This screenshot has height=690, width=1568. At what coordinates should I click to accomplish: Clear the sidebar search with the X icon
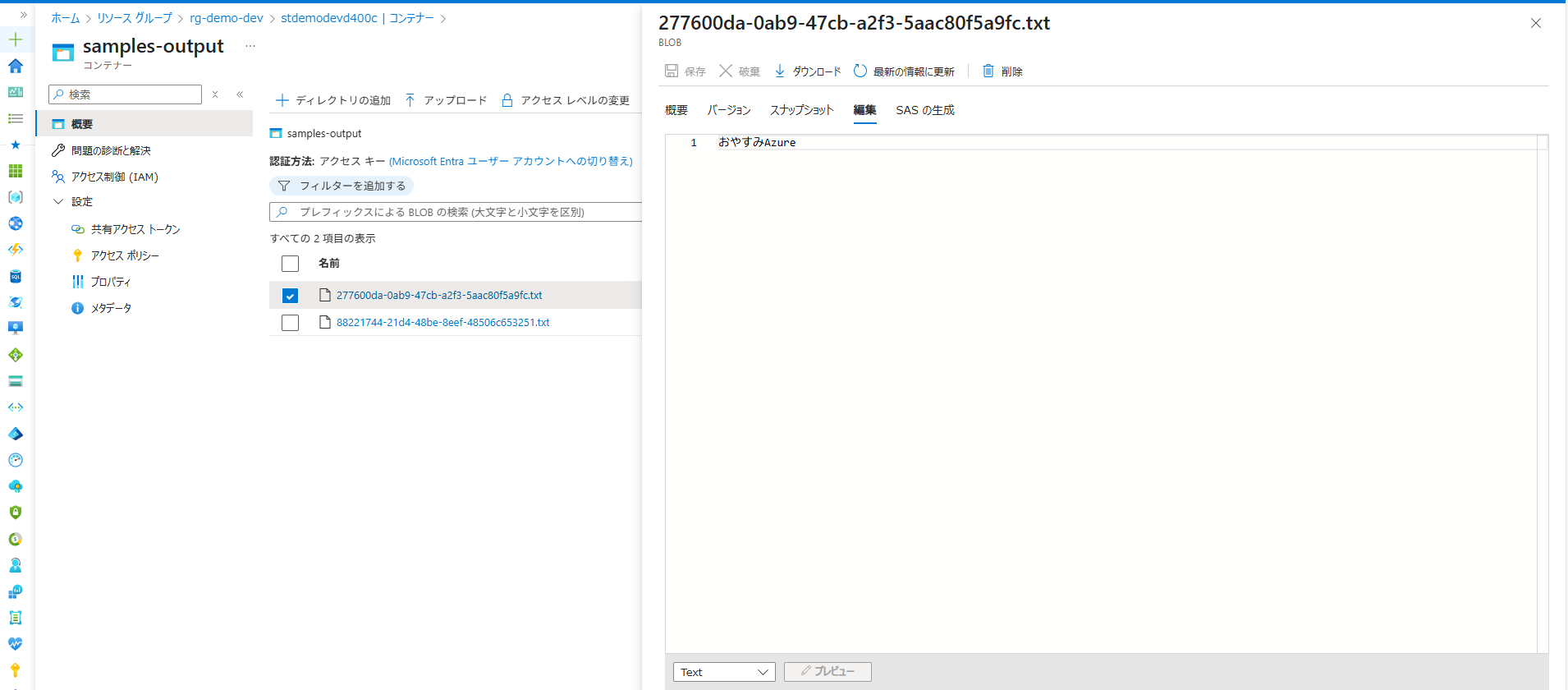215,94
